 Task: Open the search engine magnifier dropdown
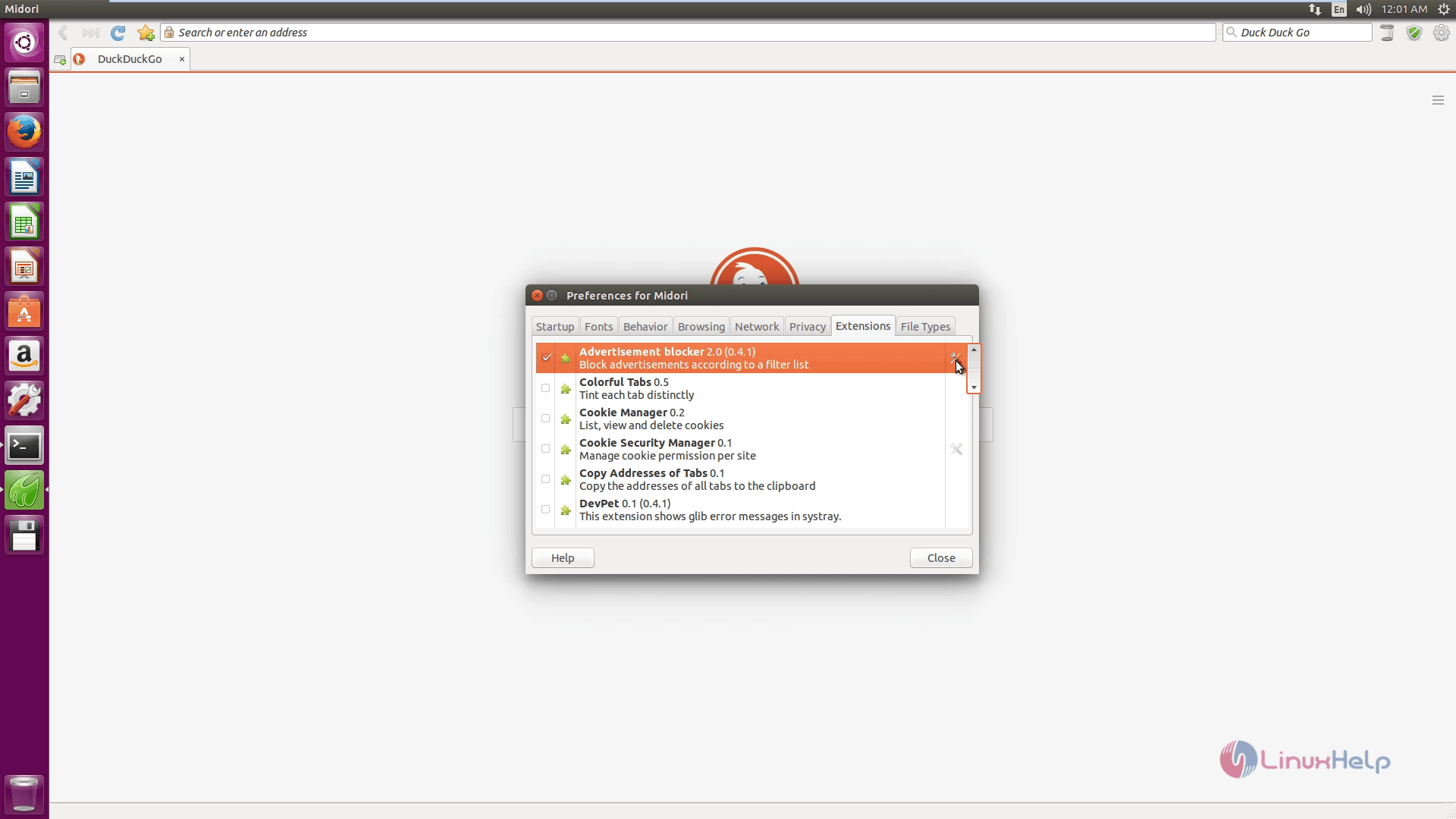[x=1232, y=33]
